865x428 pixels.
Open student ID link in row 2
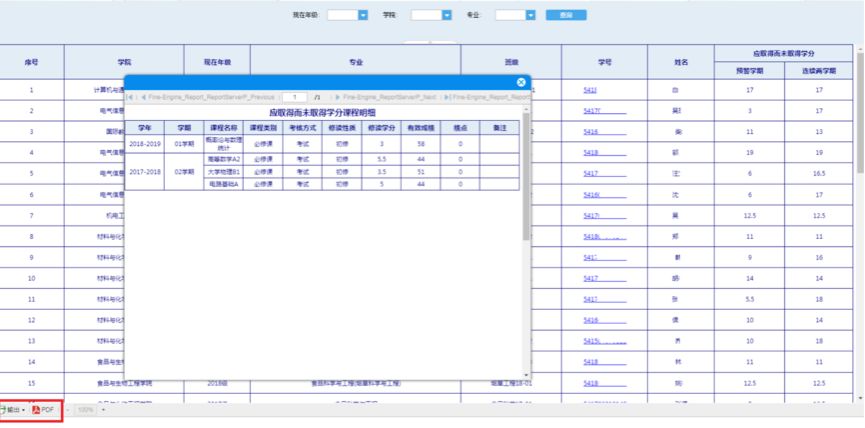604,111
